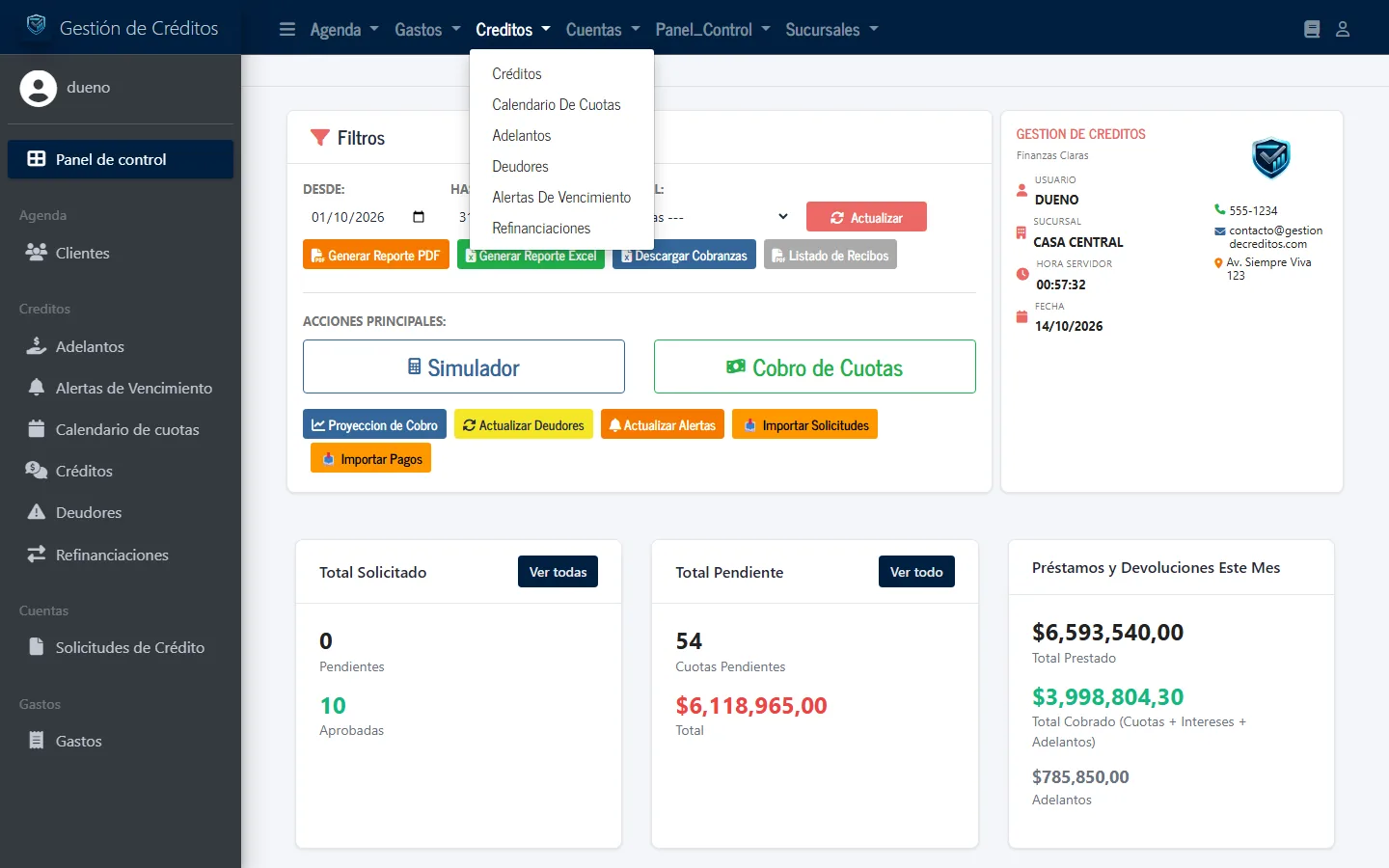Select Refinanciaciones from the dropdown menu
Screen dimensions: 1389x868
561,228
